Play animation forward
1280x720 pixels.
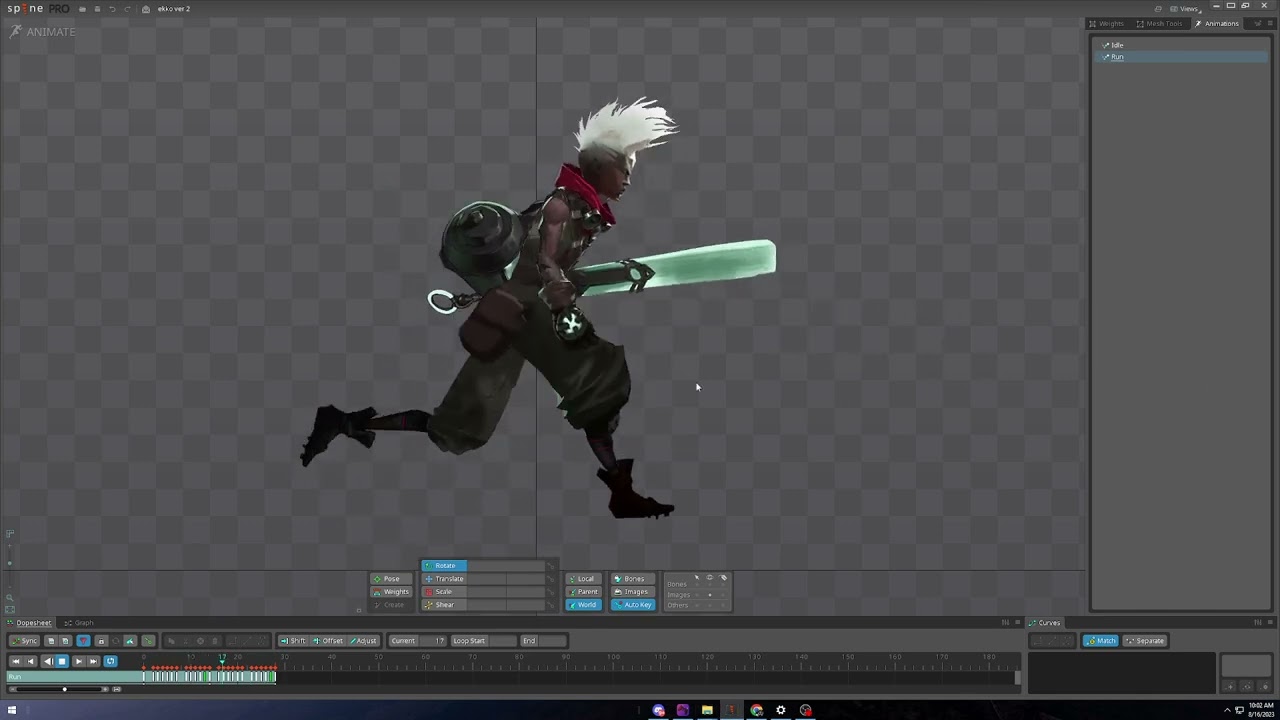point(78,661)
